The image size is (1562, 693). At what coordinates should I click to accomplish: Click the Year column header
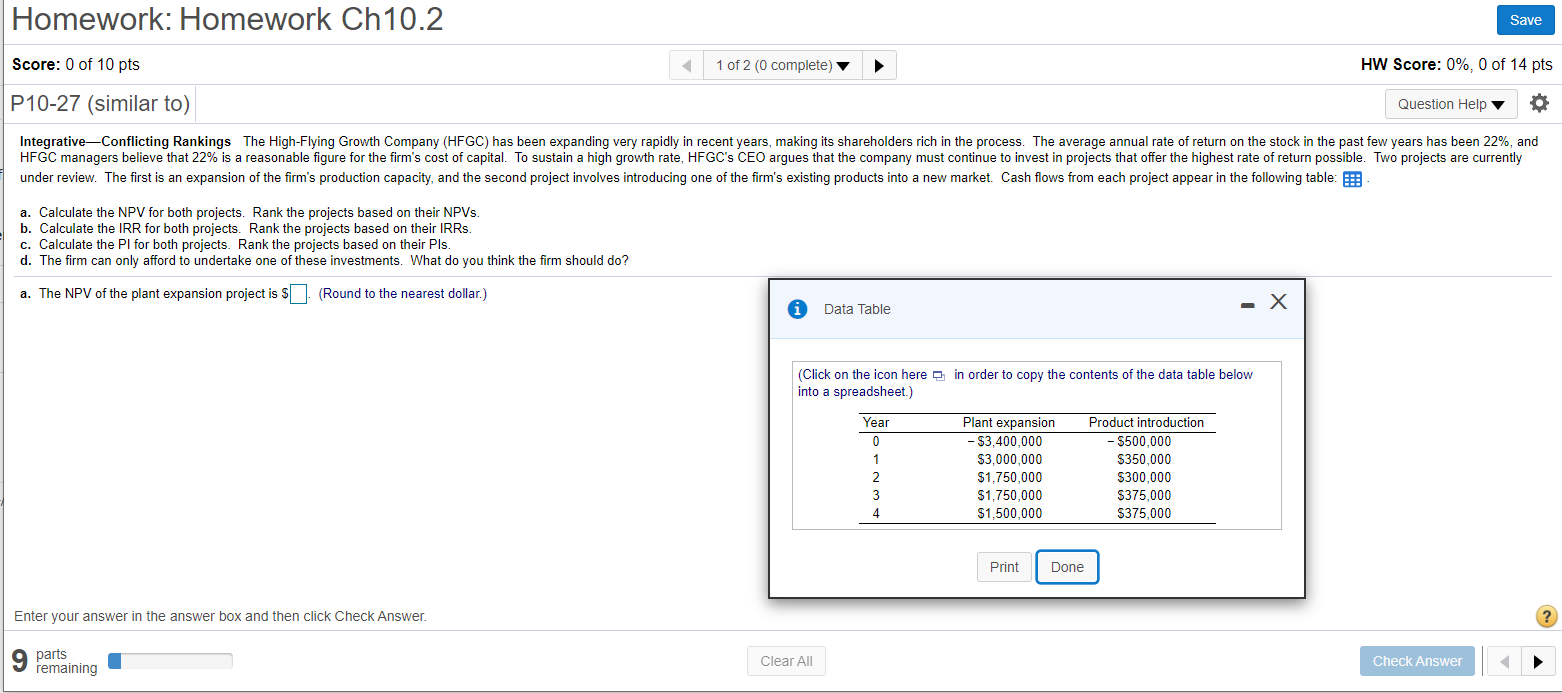(x=876, y=423)
